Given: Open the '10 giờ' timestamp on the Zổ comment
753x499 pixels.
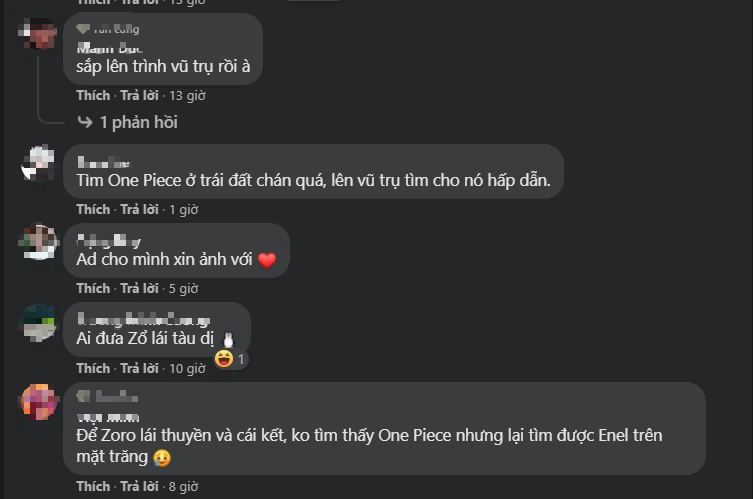Looking at the screenshot, I should pos(187,368).
